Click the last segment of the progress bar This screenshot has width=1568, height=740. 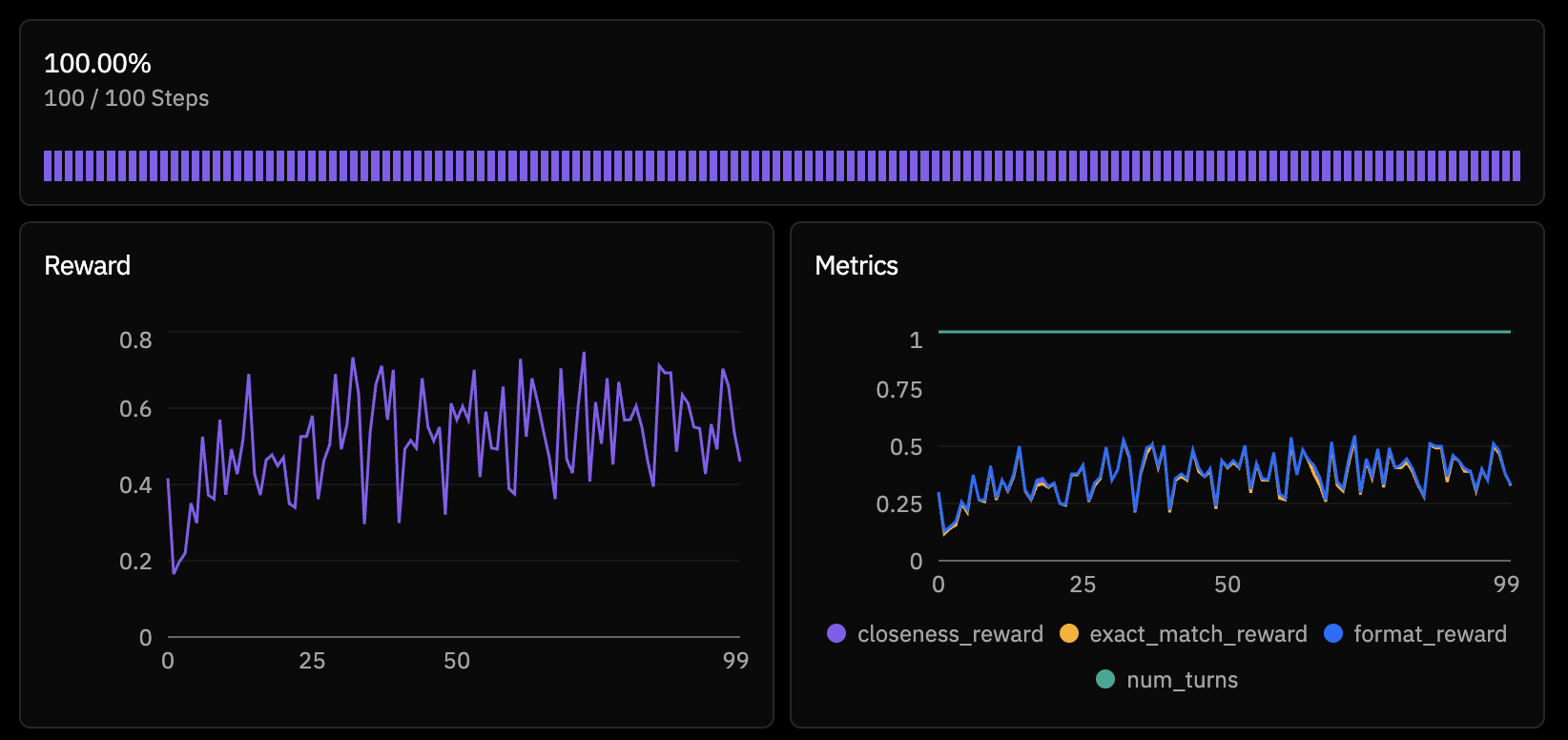click(1516, 166)
